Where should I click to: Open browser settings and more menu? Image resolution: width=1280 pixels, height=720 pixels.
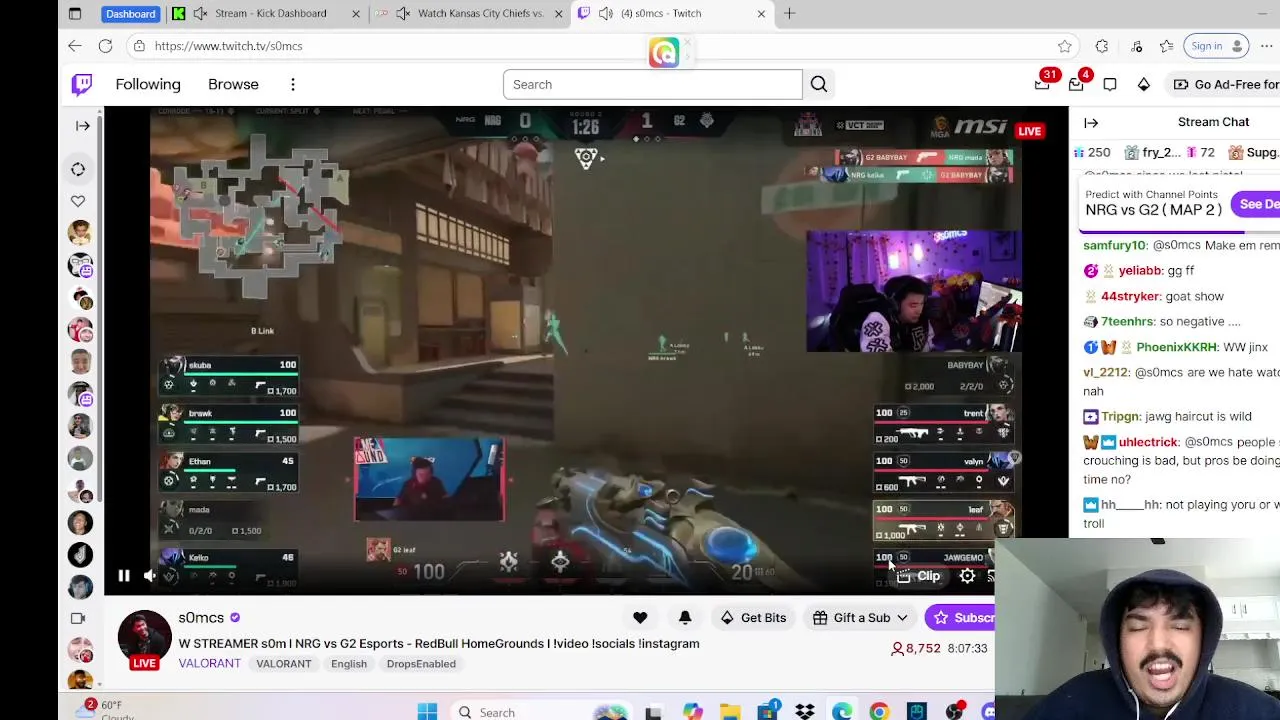(1266, 46)
